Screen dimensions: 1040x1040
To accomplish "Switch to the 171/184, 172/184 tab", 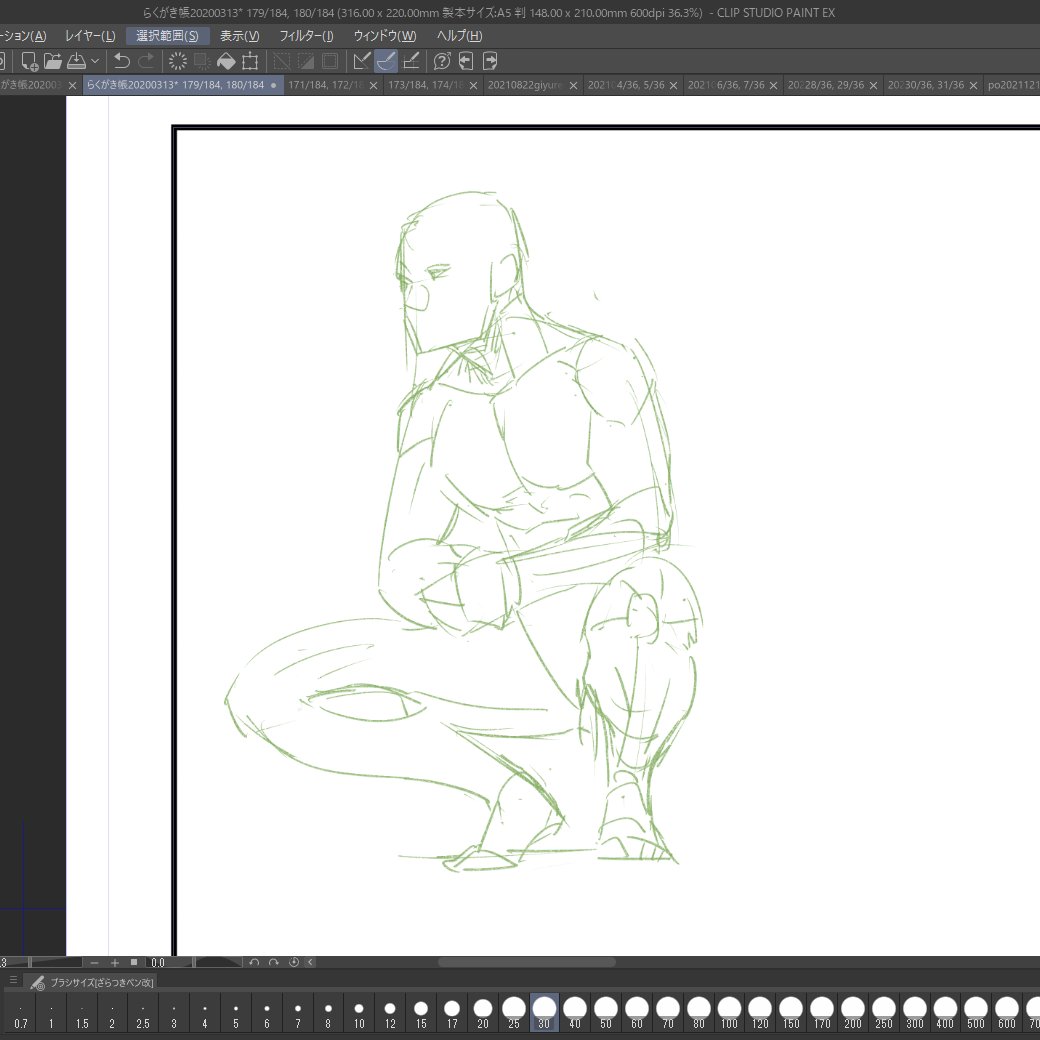I will [326, 85].
